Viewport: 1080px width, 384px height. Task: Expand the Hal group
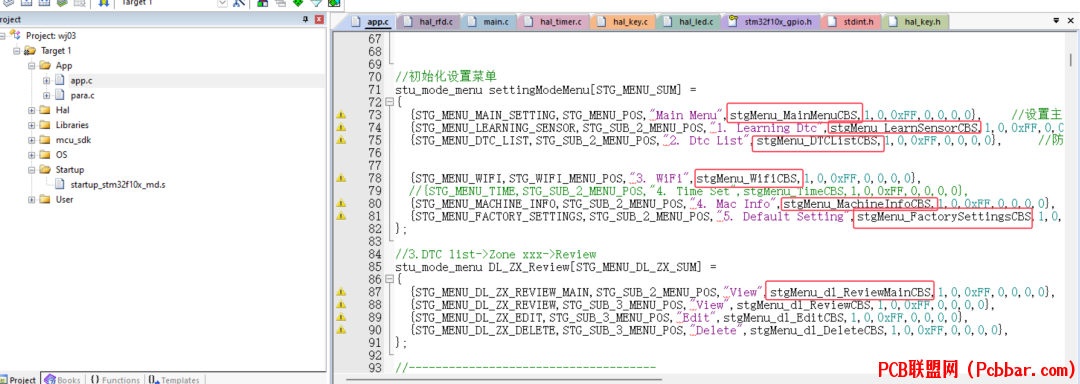pyautogui.click(x=32, y=110)
